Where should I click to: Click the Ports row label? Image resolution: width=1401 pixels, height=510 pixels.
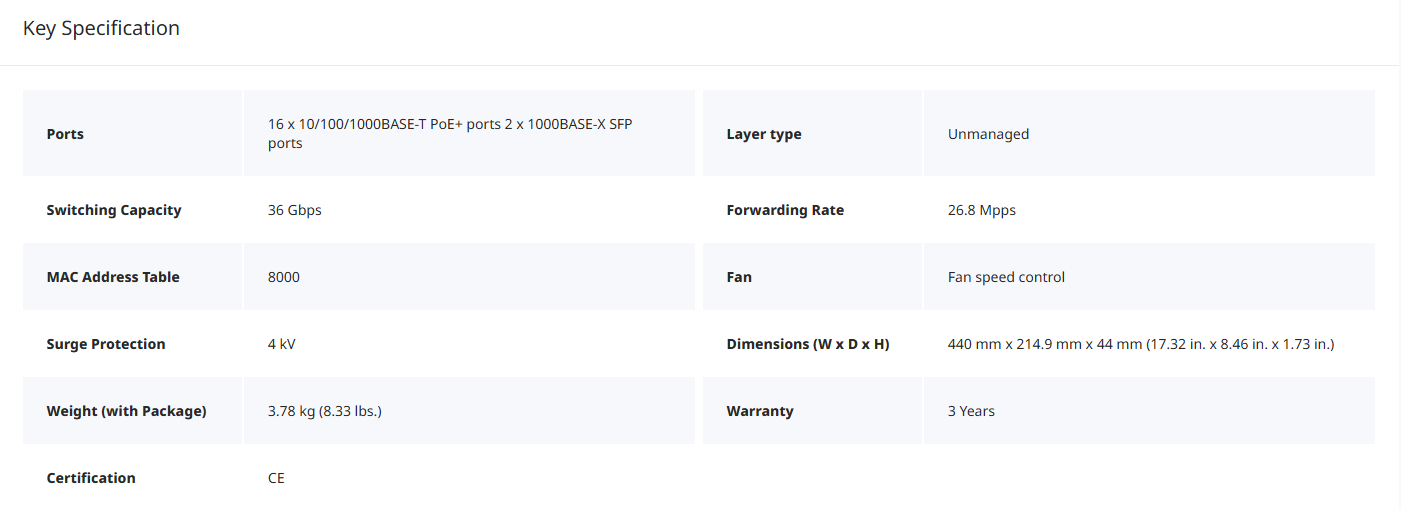[65, 134]
